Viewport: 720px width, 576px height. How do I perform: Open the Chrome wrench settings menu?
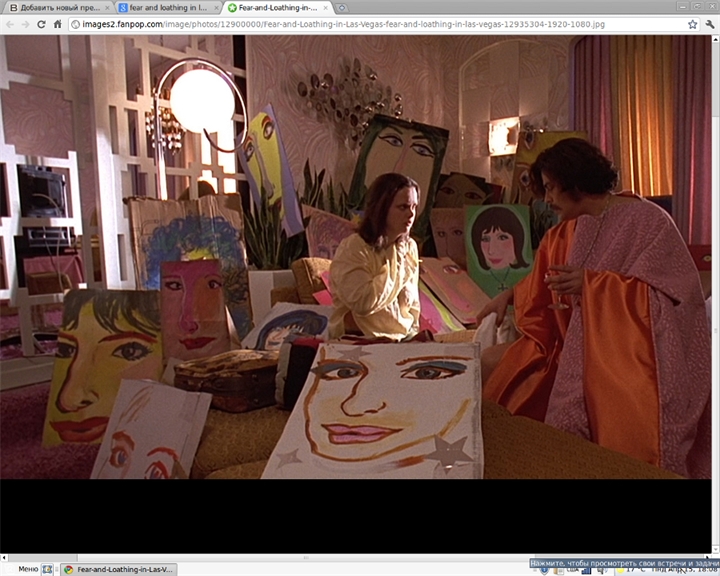[x=710, y=24]
